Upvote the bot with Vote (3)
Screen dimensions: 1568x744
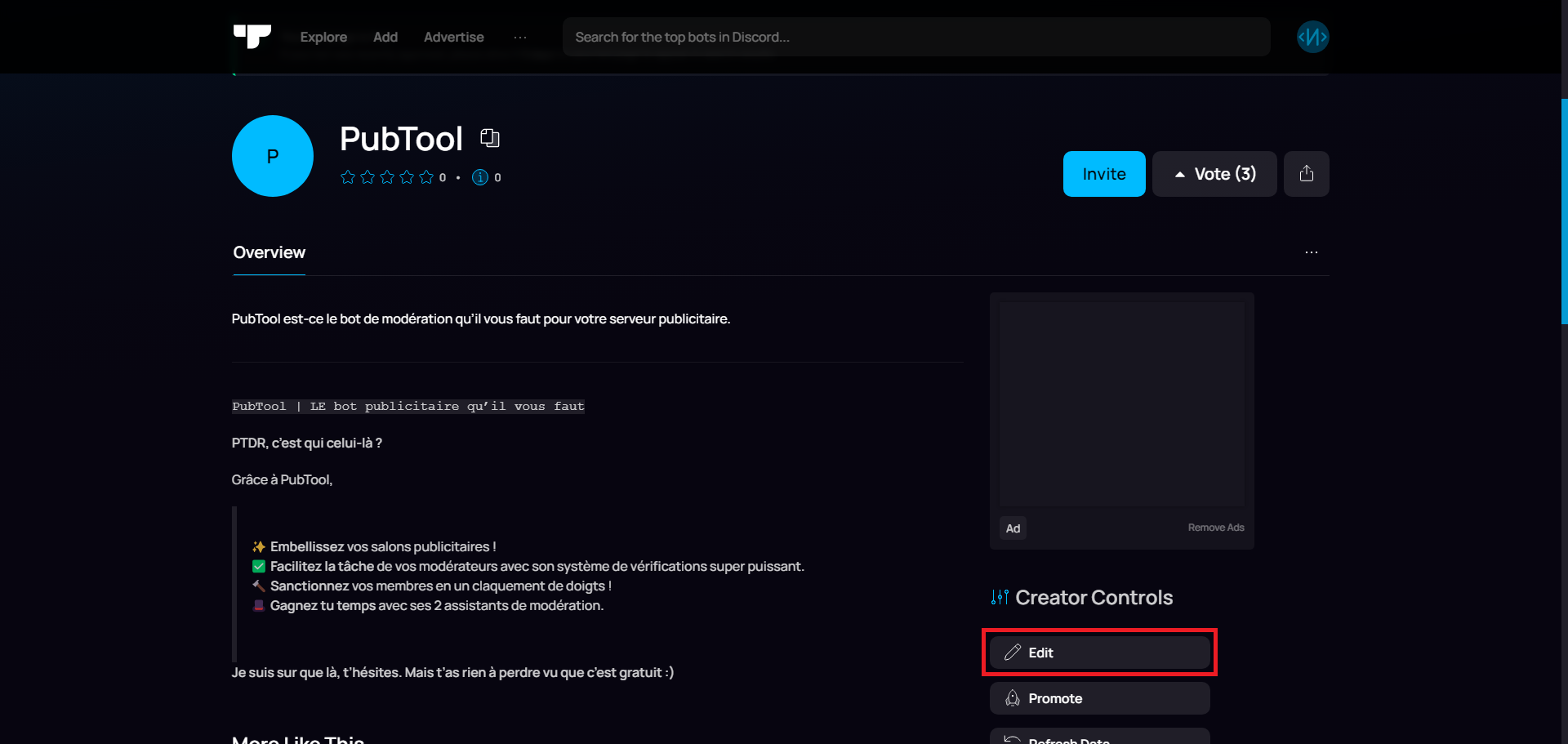click(1214, 174)
